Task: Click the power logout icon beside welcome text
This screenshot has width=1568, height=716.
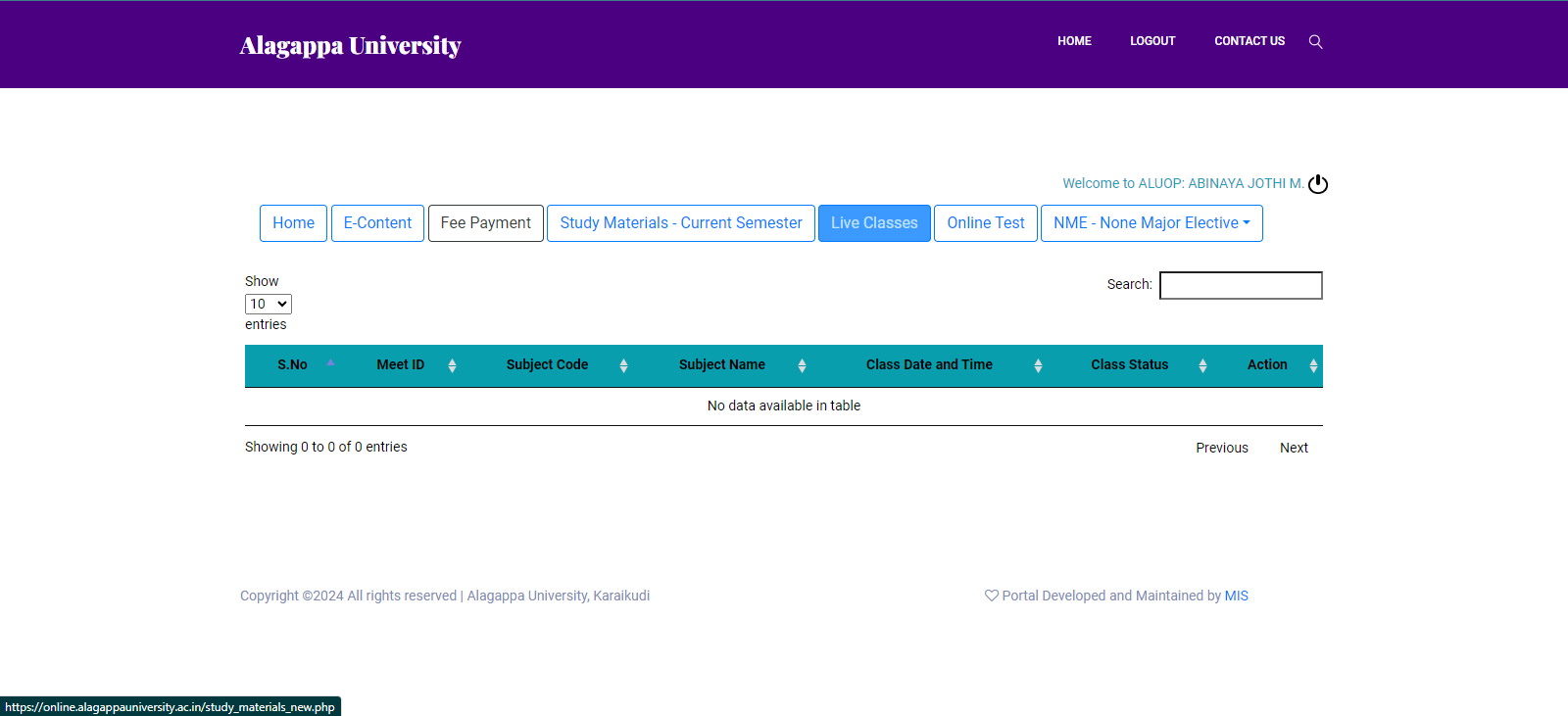Action: click(x=1318, y=184)
